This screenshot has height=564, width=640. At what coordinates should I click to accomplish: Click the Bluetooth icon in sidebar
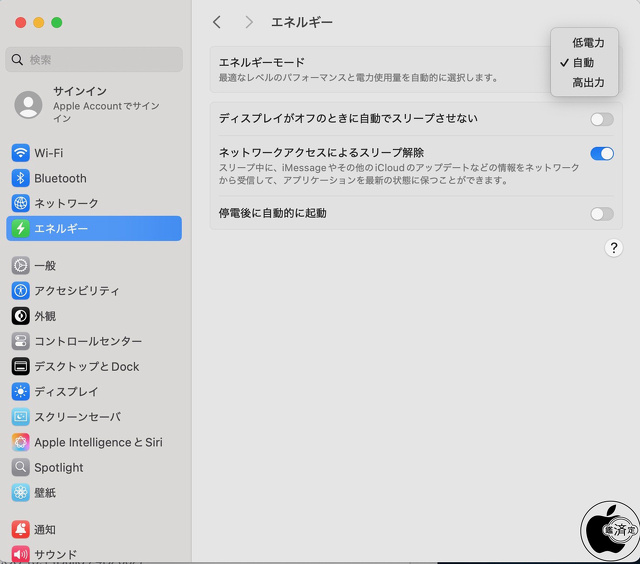tap(20, 178)
